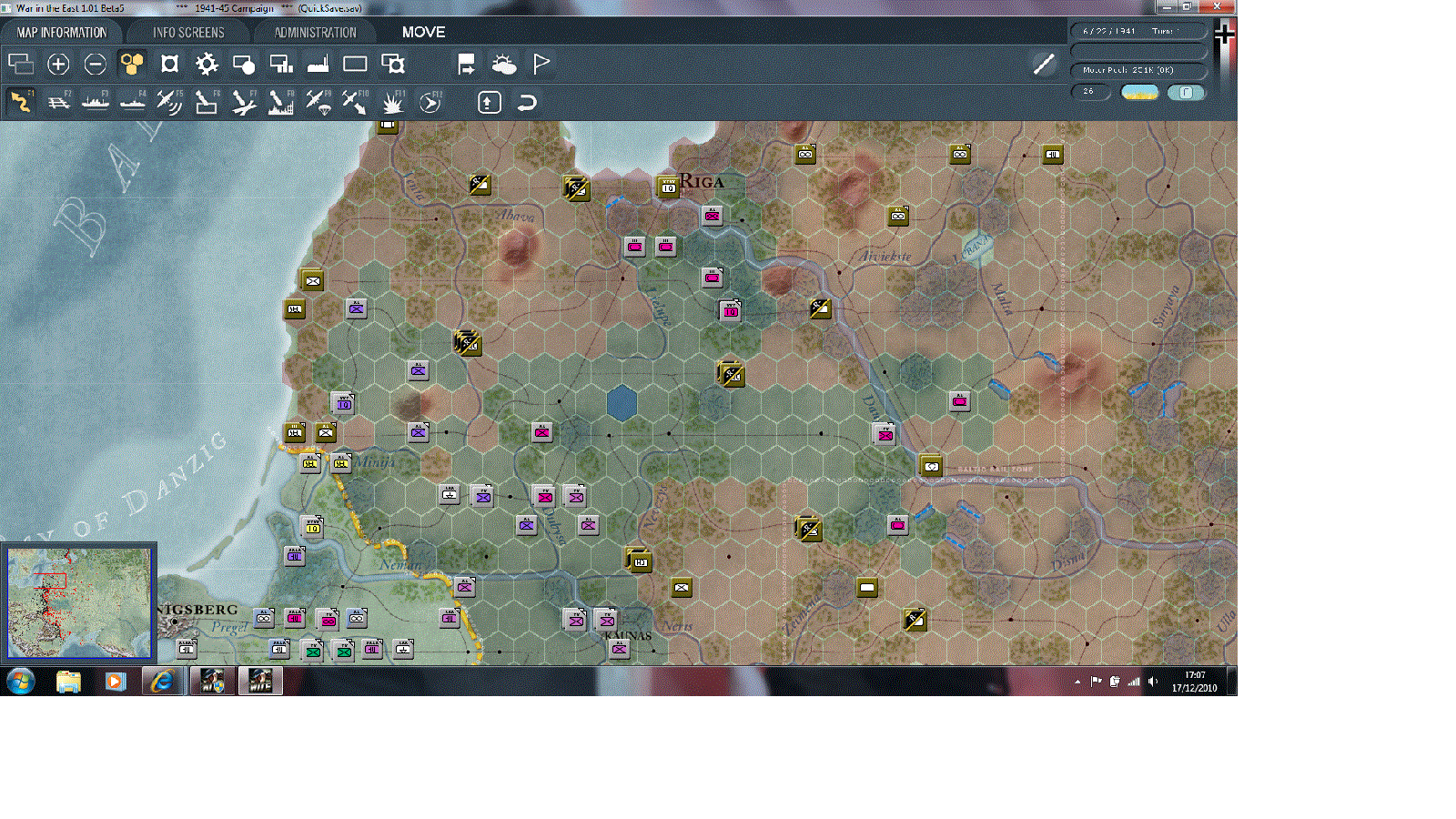Click the Königsberg city marker on the map
The image size is (1456, 819).
(x=175, y=623)
